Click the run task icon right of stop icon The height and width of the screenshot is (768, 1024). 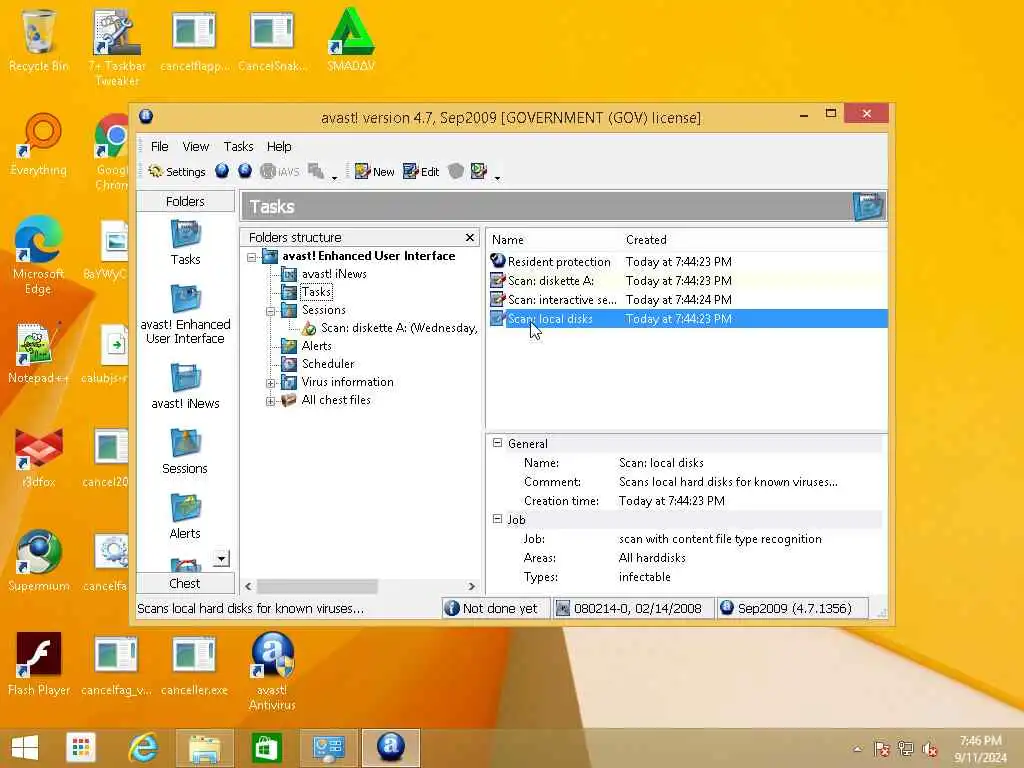pyautogui.click(x=479, y=171)
